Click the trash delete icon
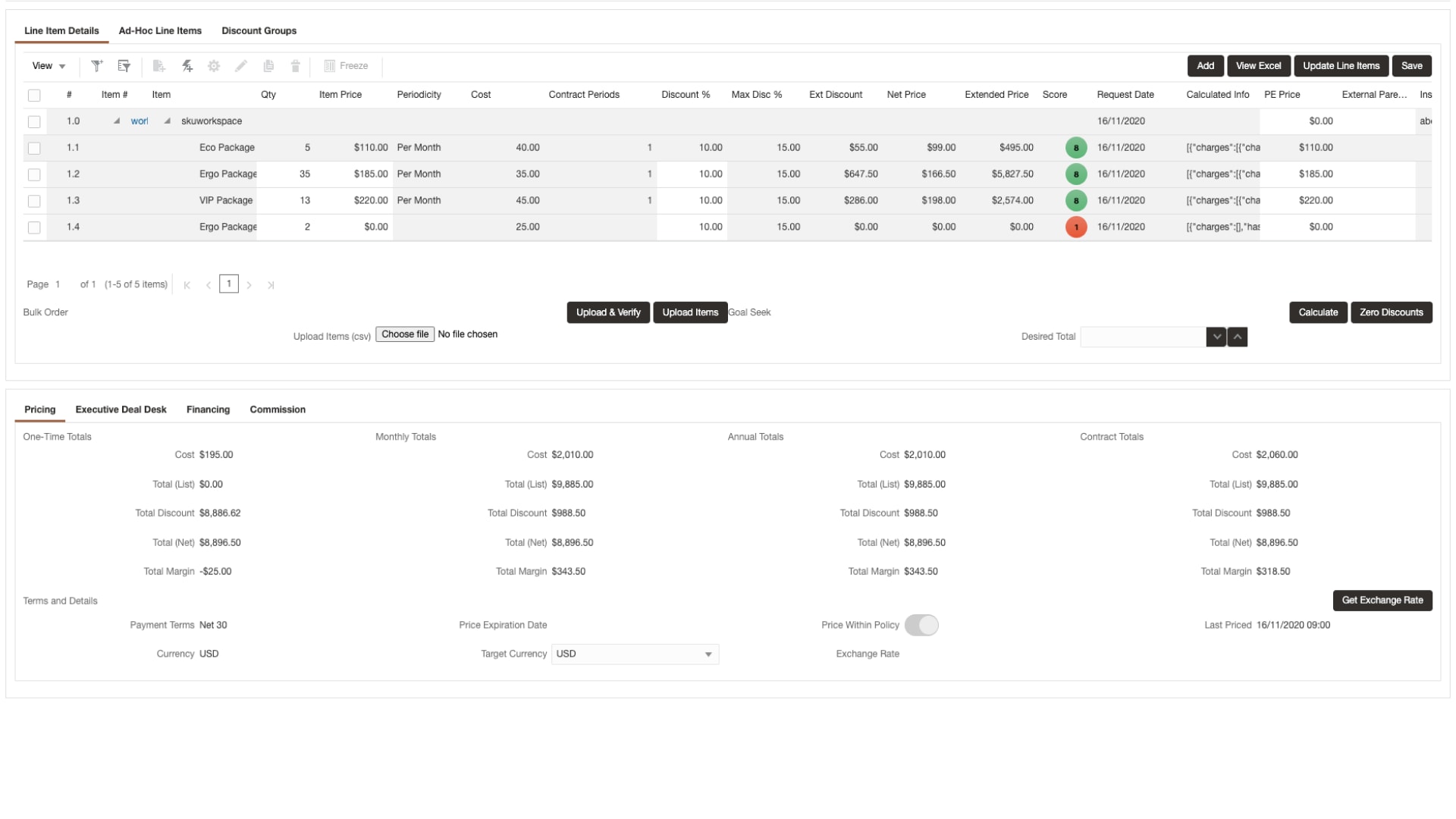Screen dimensions: 1456x819 point(296,66)
